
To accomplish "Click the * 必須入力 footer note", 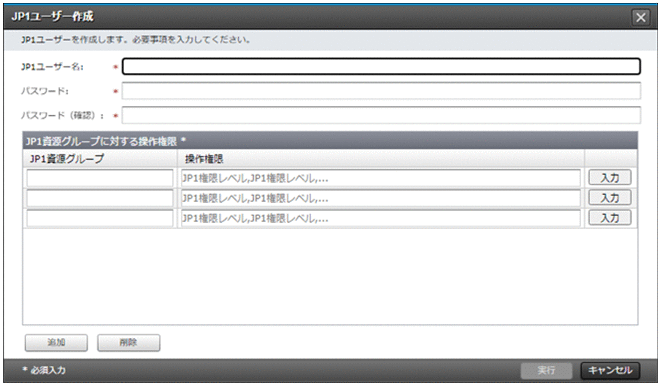I will pyautogui.click(x=44, y=370).
